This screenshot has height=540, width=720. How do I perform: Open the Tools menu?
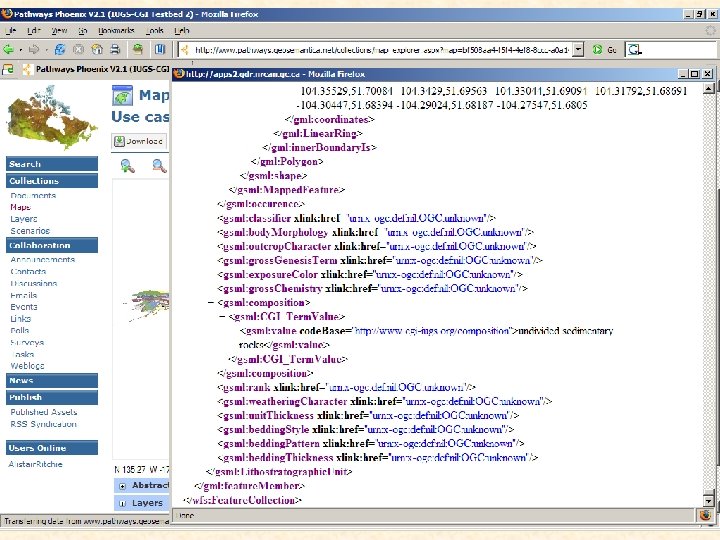point(155,31)
